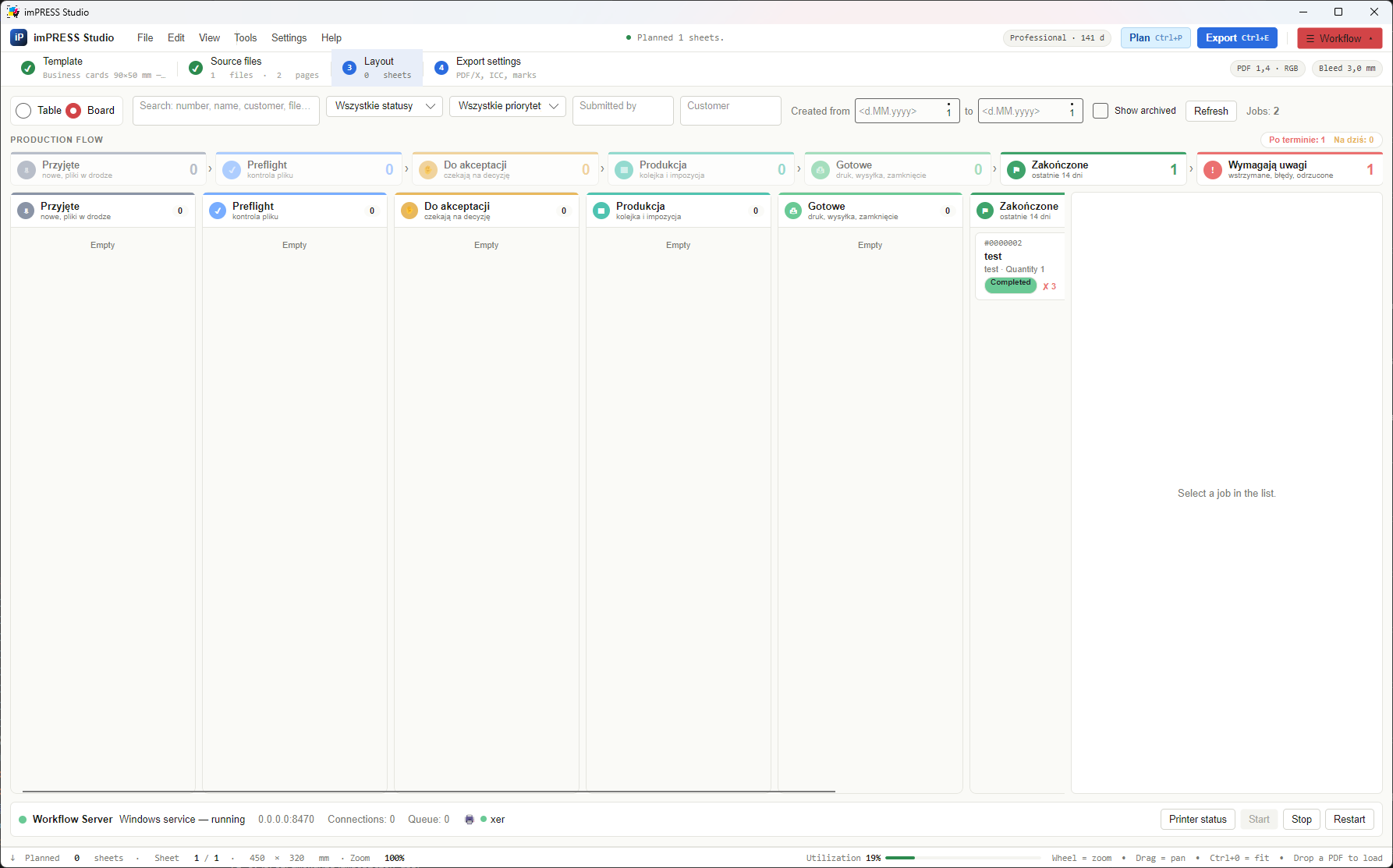Click the Plan Ctrl+P button
Viewport: 1393px width, 868px height.
pos(1155,37)
